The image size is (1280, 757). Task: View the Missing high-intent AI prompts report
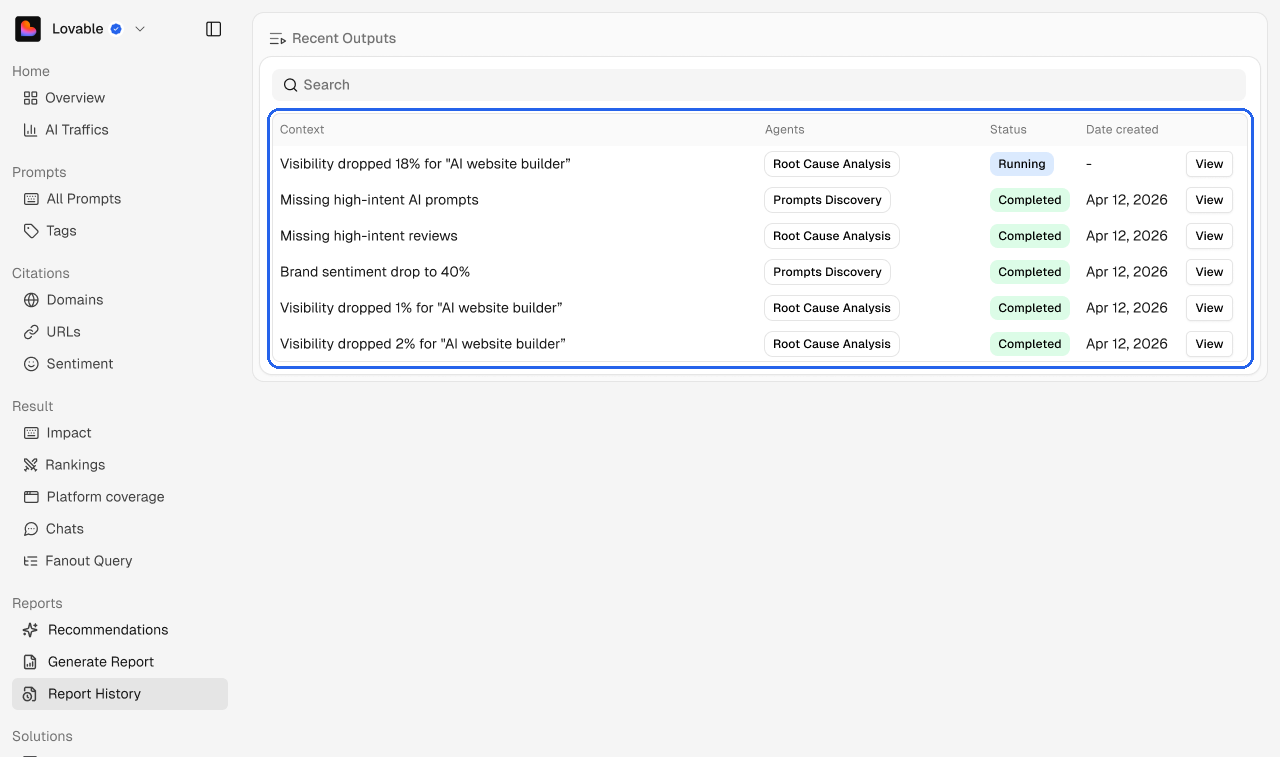[x=1209, y=200]
